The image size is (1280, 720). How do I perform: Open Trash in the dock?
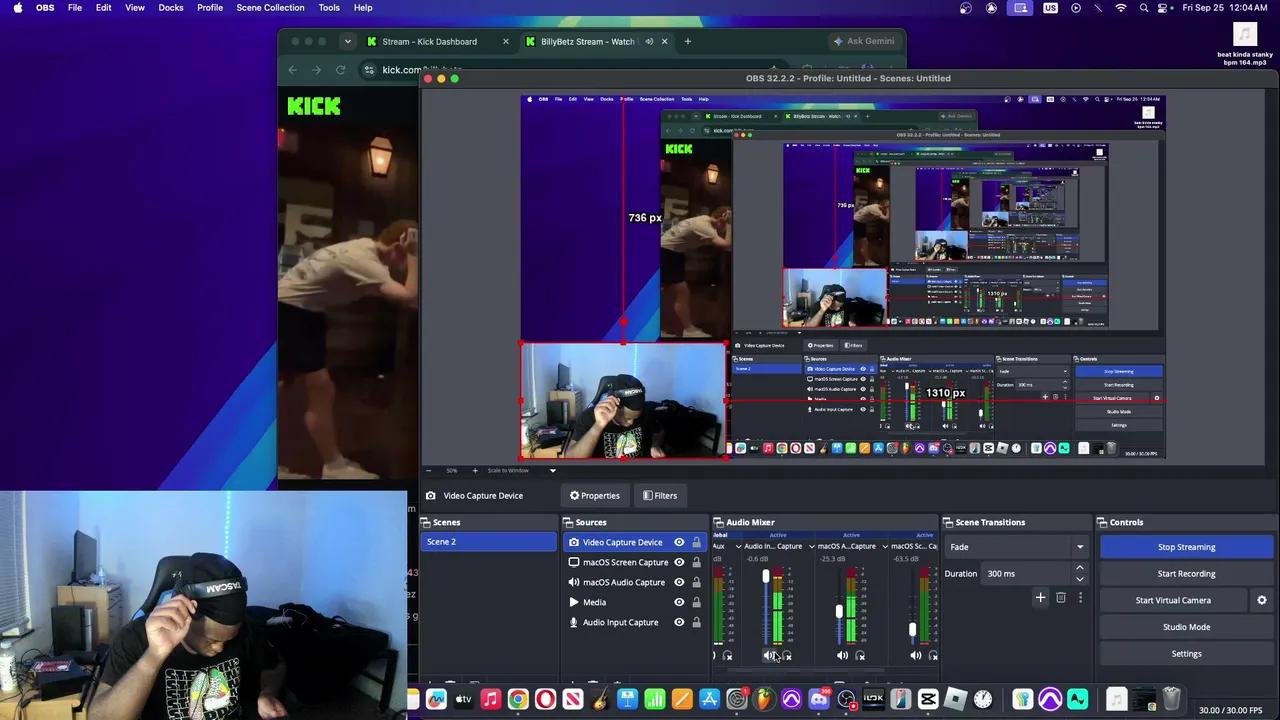(x=1172, y=700)
